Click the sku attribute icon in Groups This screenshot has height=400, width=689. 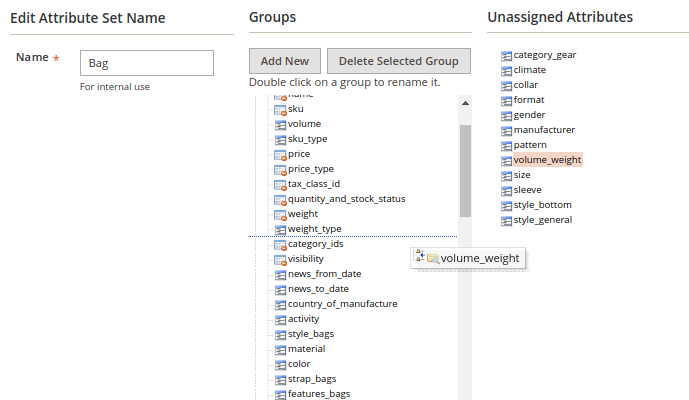(x=280, y=109)
